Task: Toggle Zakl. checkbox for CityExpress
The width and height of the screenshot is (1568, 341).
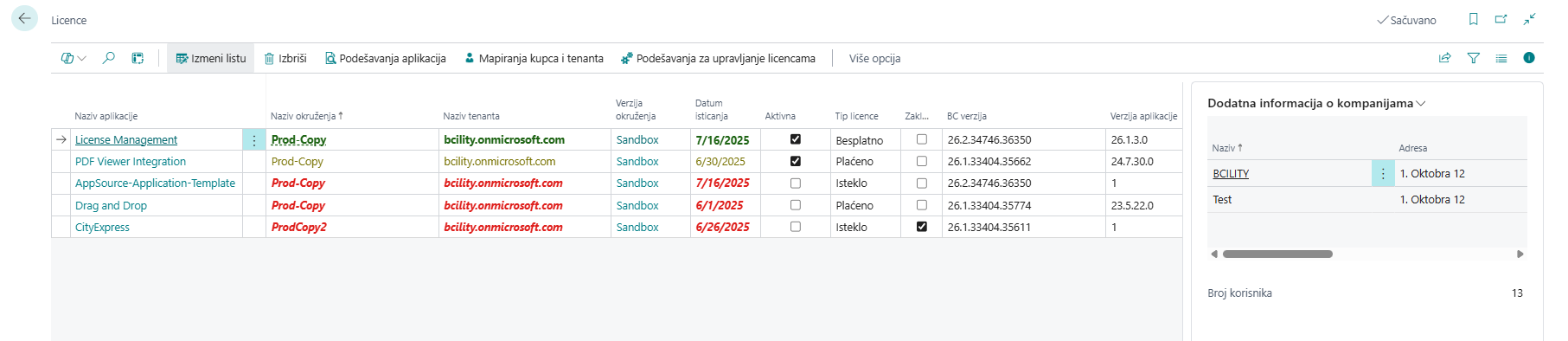Action: point(922,227)
